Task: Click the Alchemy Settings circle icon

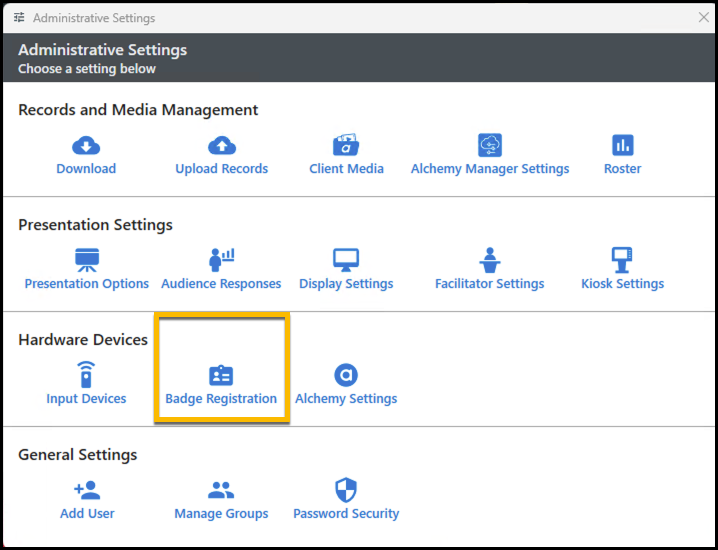Action: pyautogui.click(x=346, y=375)
